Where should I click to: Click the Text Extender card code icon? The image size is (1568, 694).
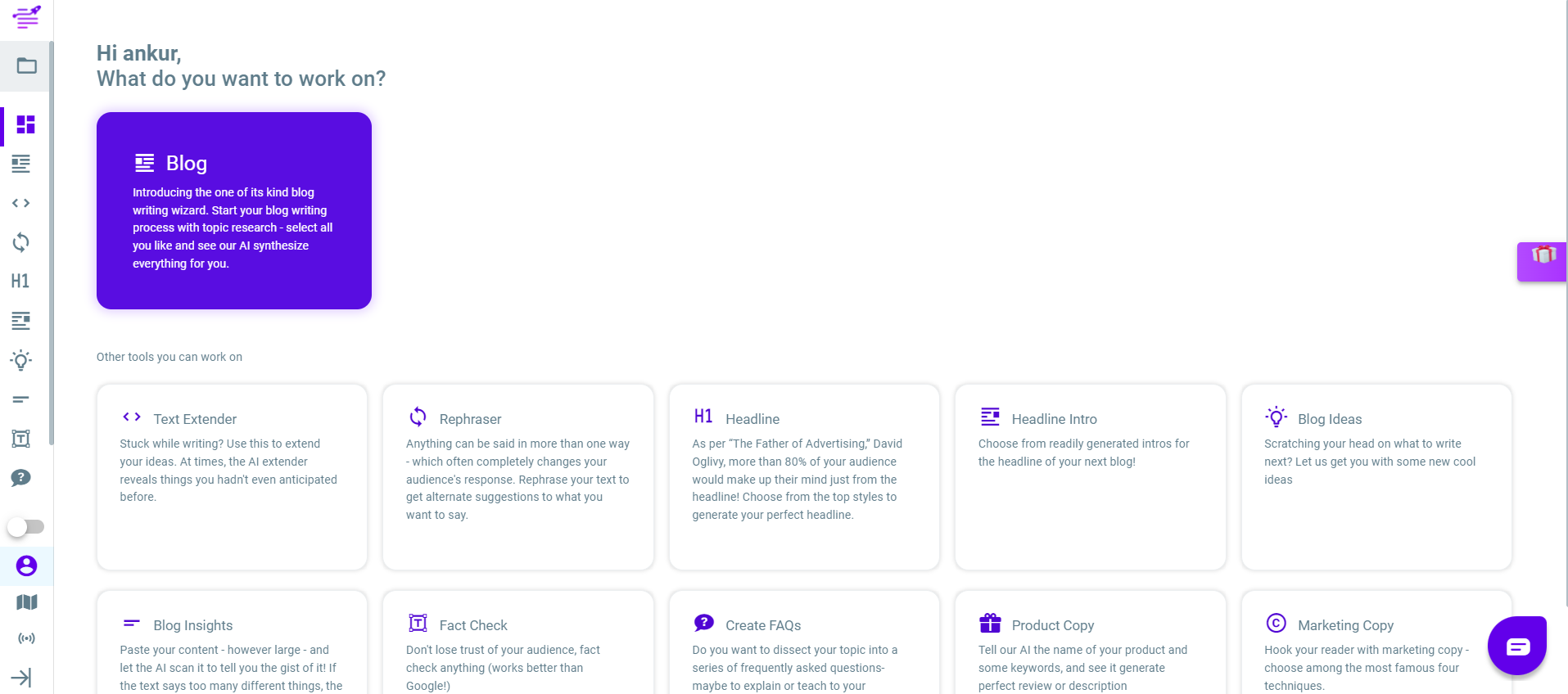132,417
